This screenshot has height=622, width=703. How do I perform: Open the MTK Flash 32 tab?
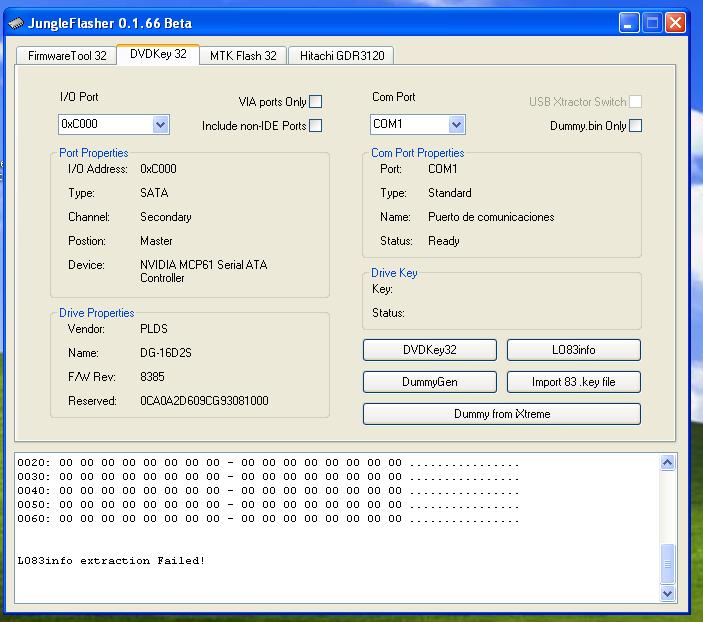[243, 56]
